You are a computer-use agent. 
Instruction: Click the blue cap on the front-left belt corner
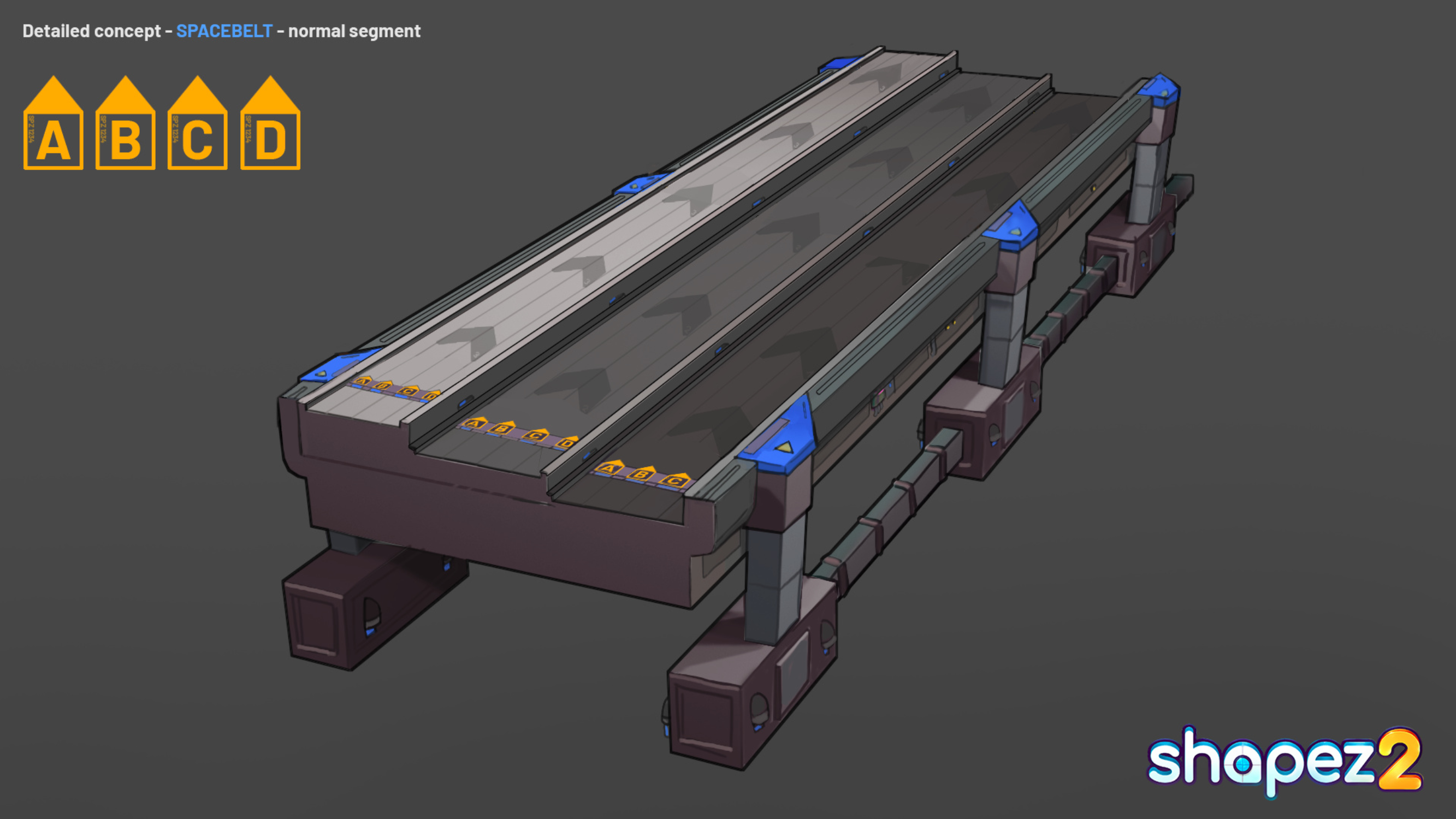[x=339, y=366]
